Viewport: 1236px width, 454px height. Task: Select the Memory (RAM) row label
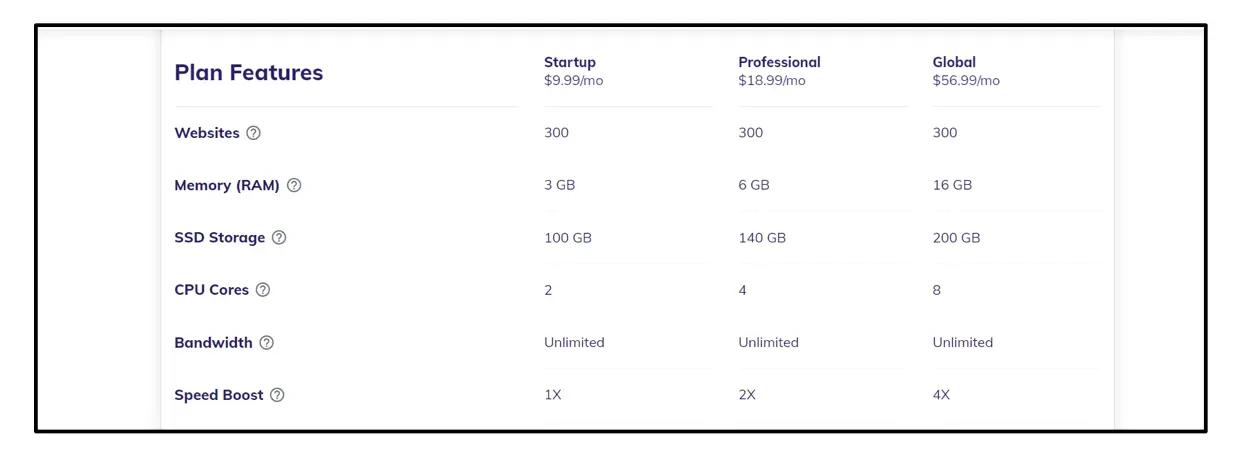coord(227,185)
